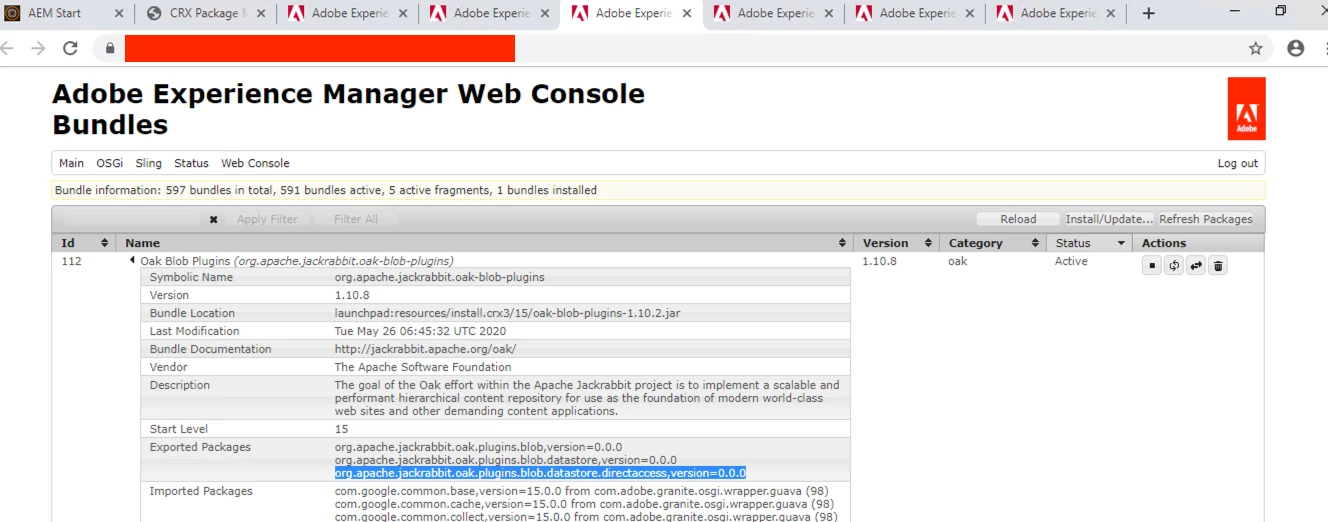Open Oak Blob Plugins bundle link
This screenshot has width=1328, height=522.
tap(297, 261)
